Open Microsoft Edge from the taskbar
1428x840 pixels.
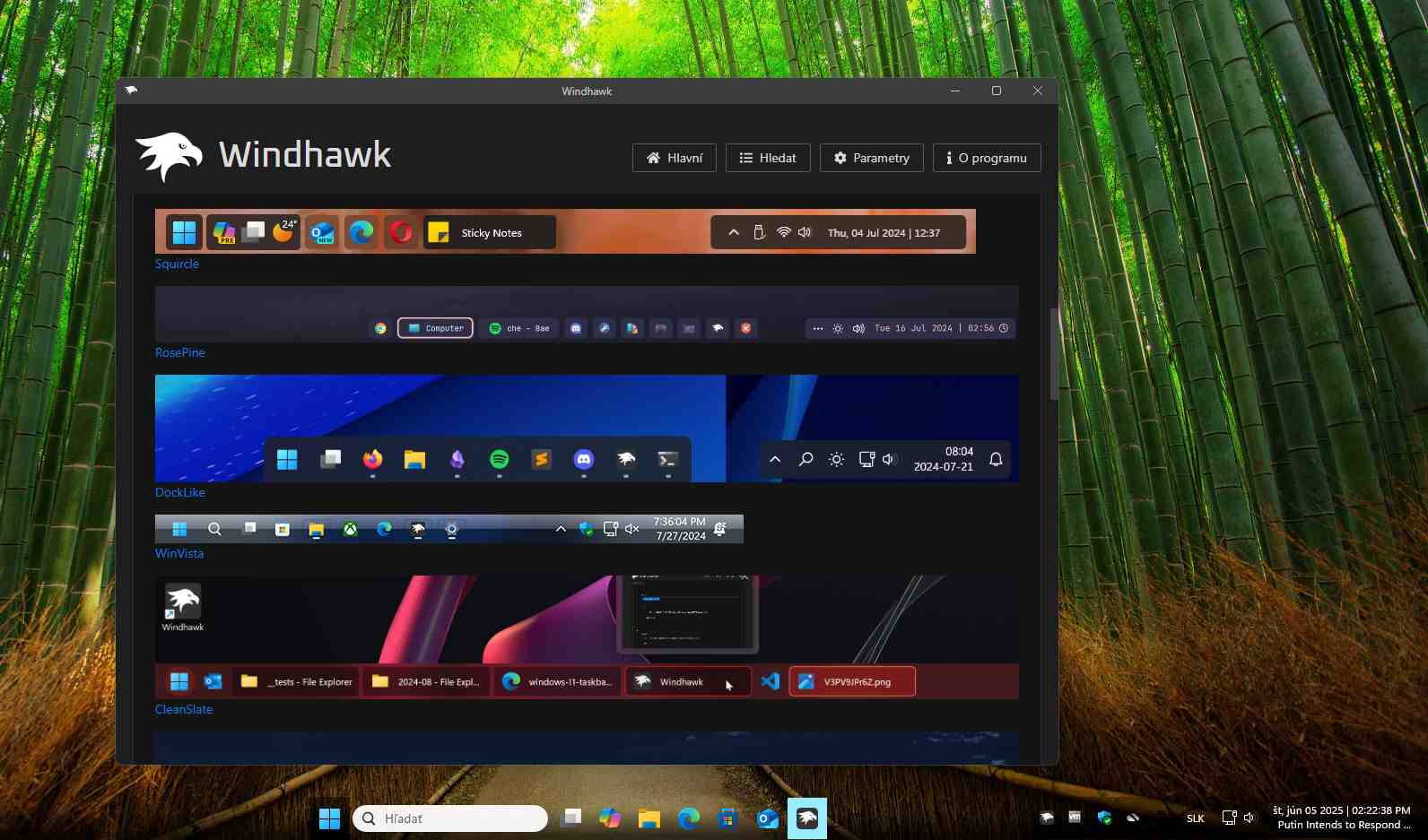point(689,818)
